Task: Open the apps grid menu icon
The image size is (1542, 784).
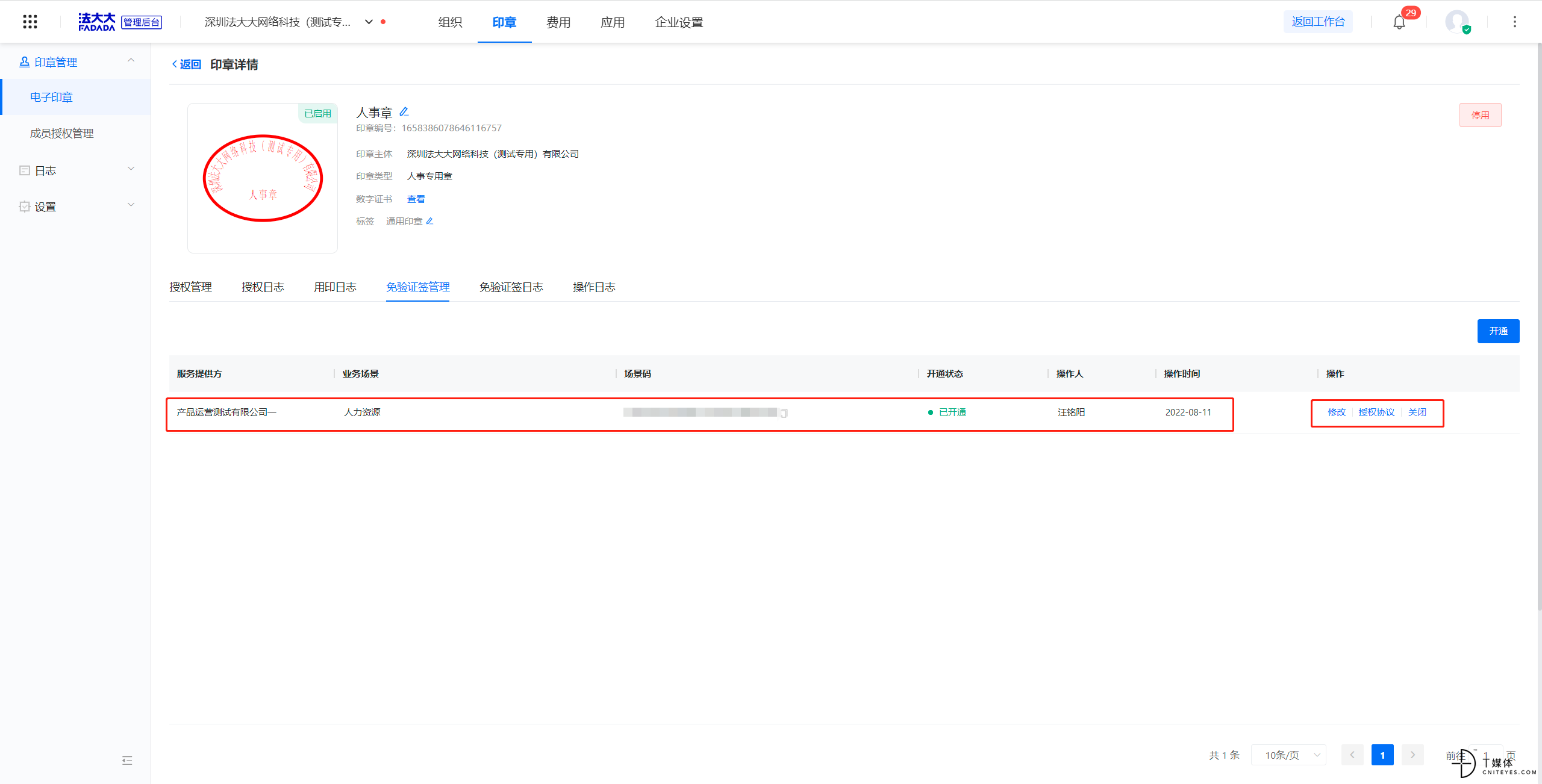Action: (30, 22)
